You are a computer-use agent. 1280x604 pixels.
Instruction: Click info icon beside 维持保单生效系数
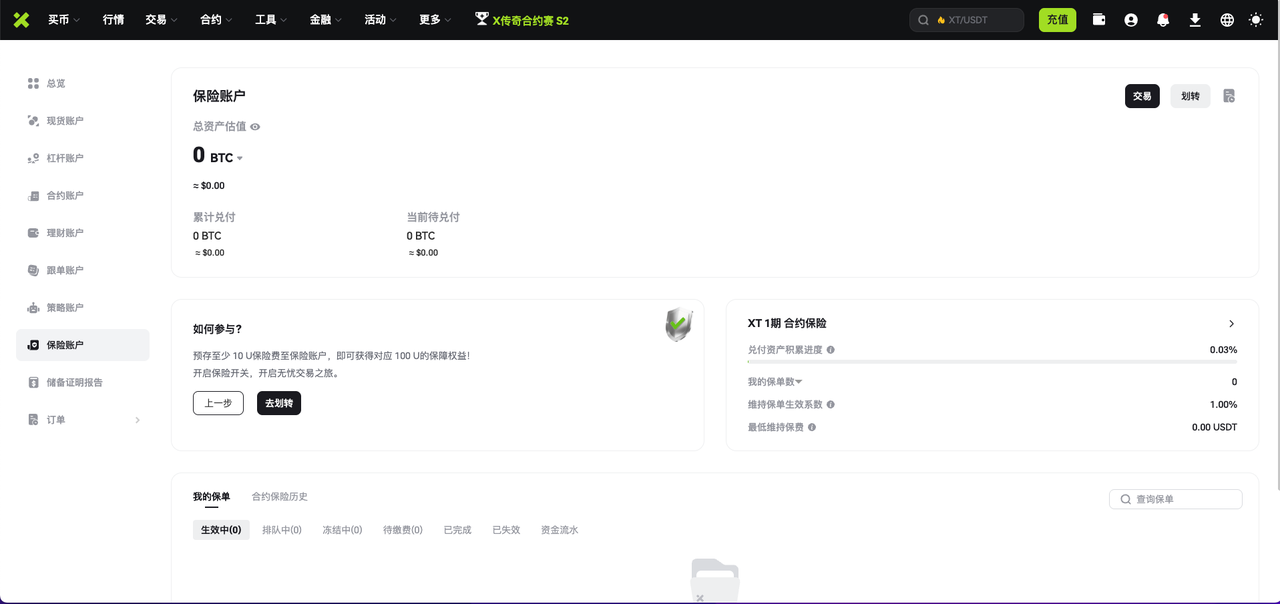coord(831,405)
